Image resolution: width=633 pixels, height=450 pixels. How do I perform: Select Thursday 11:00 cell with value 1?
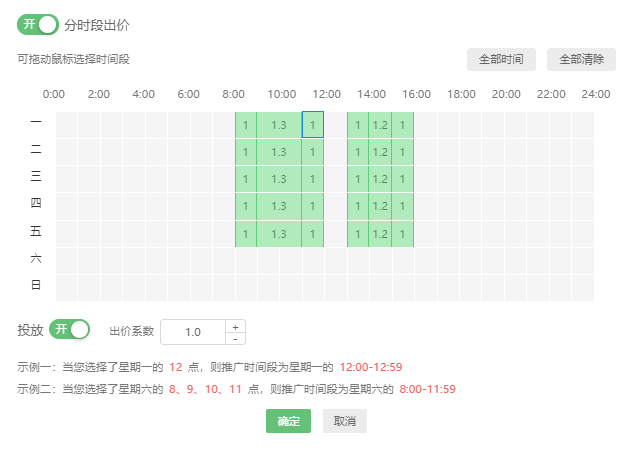(x=312, y=206)
